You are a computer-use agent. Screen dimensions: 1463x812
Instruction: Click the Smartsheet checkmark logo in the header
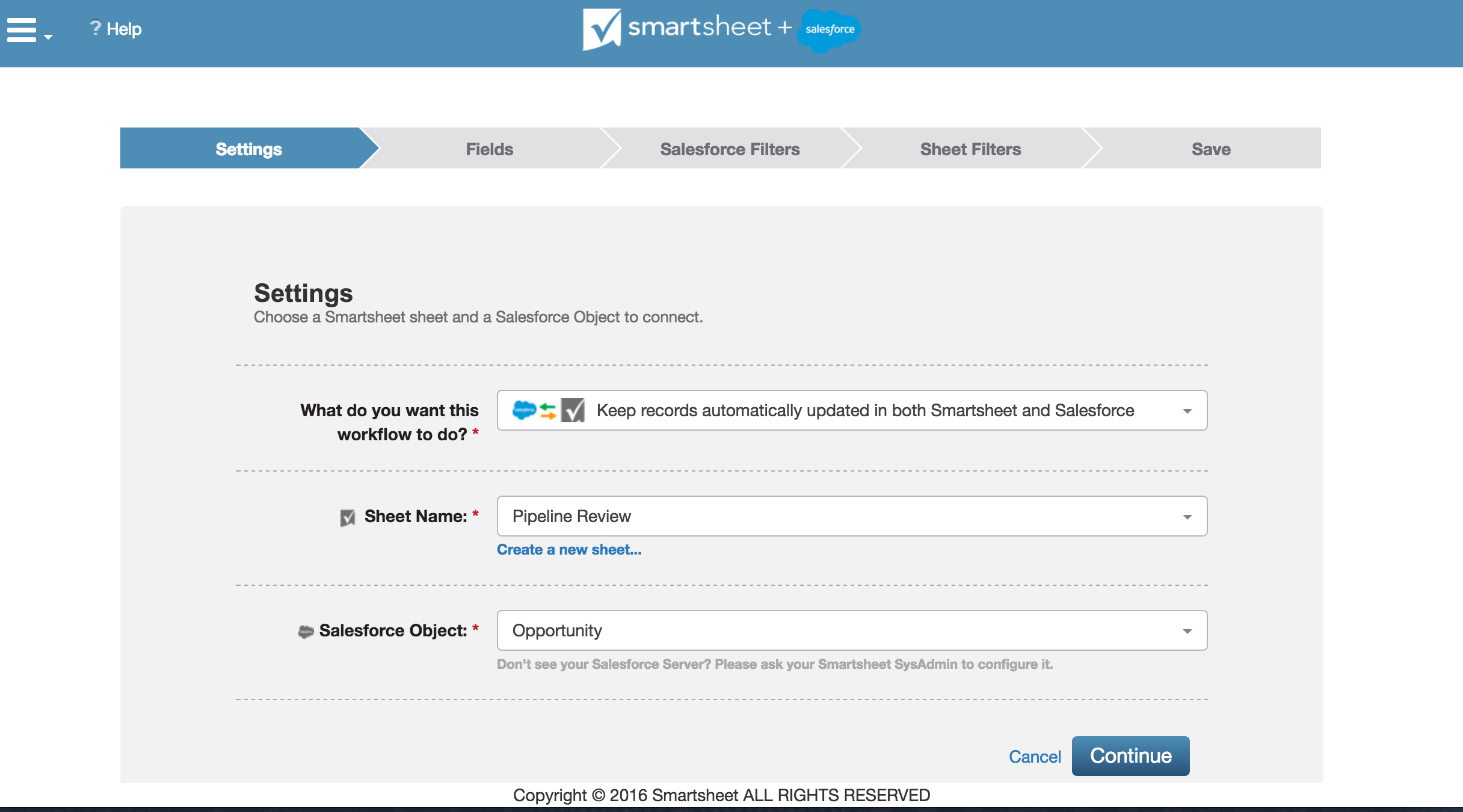(602, 29)
